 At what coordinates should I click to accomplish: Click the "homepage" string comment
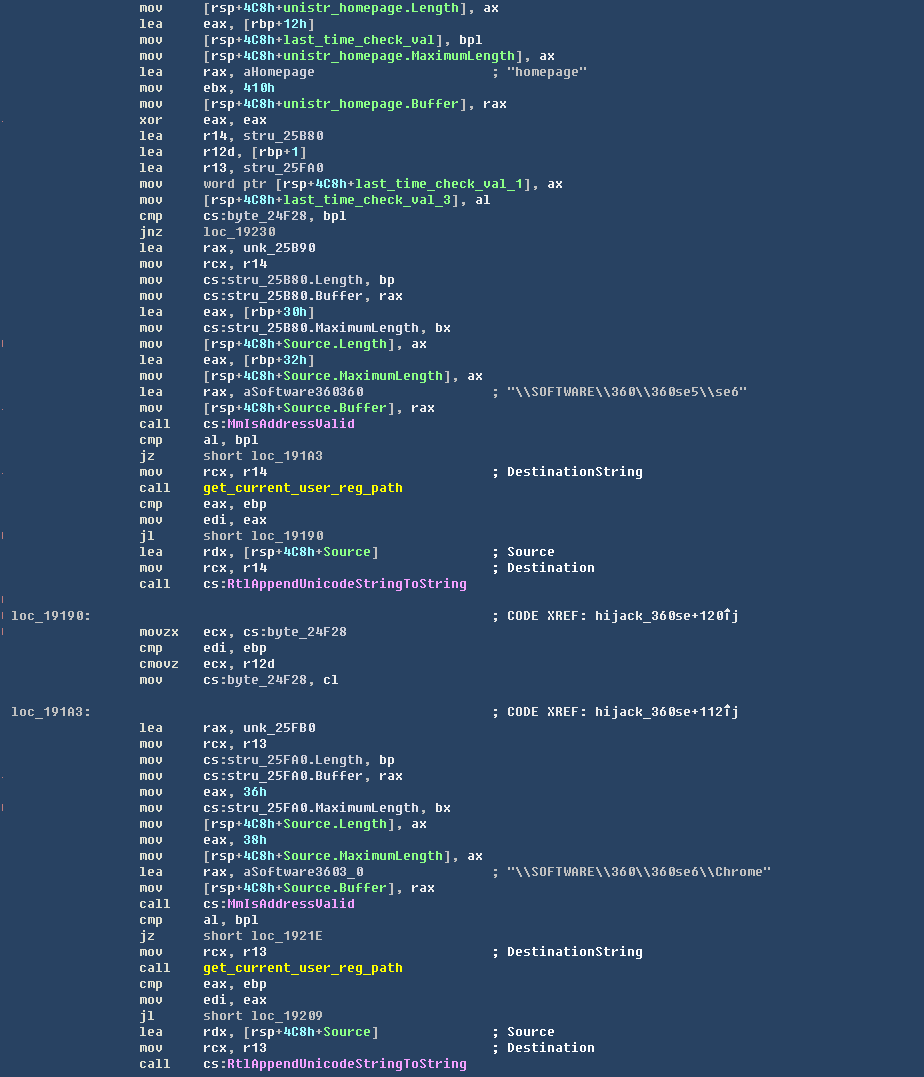[547, 72]
